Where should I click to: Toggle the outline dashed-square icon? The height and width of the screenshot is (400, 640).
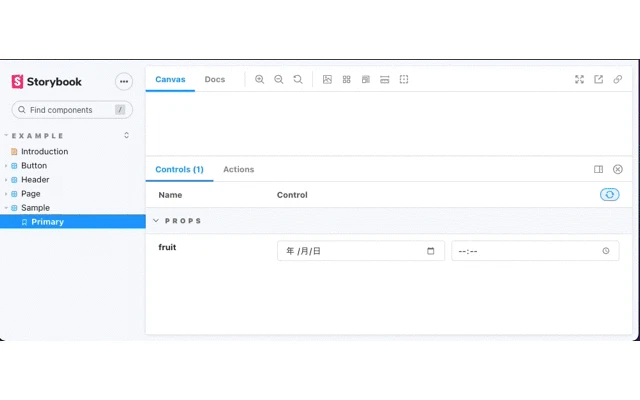point(404,80)
